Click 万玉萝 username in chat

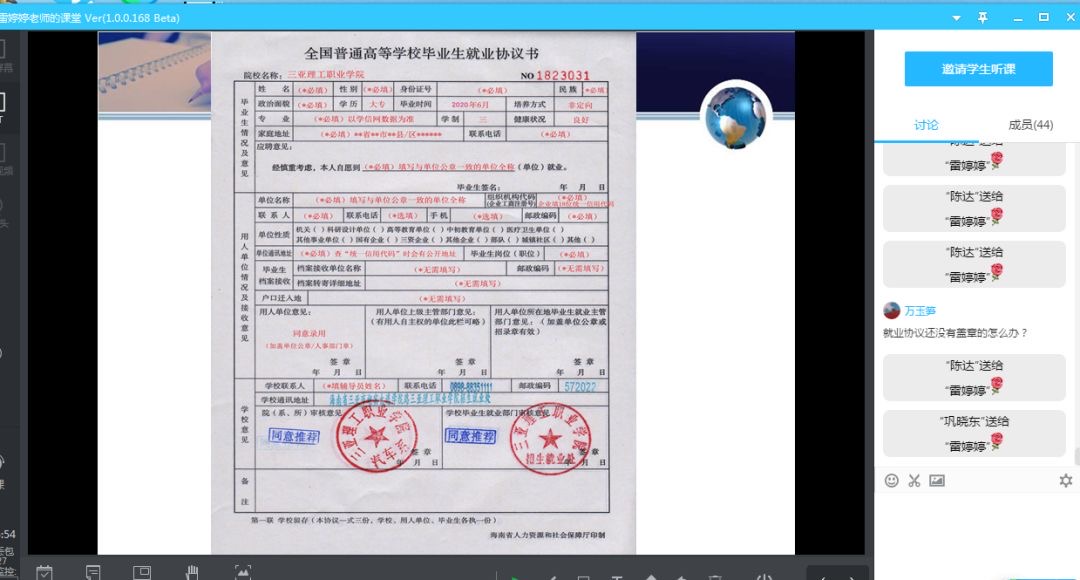921,311
